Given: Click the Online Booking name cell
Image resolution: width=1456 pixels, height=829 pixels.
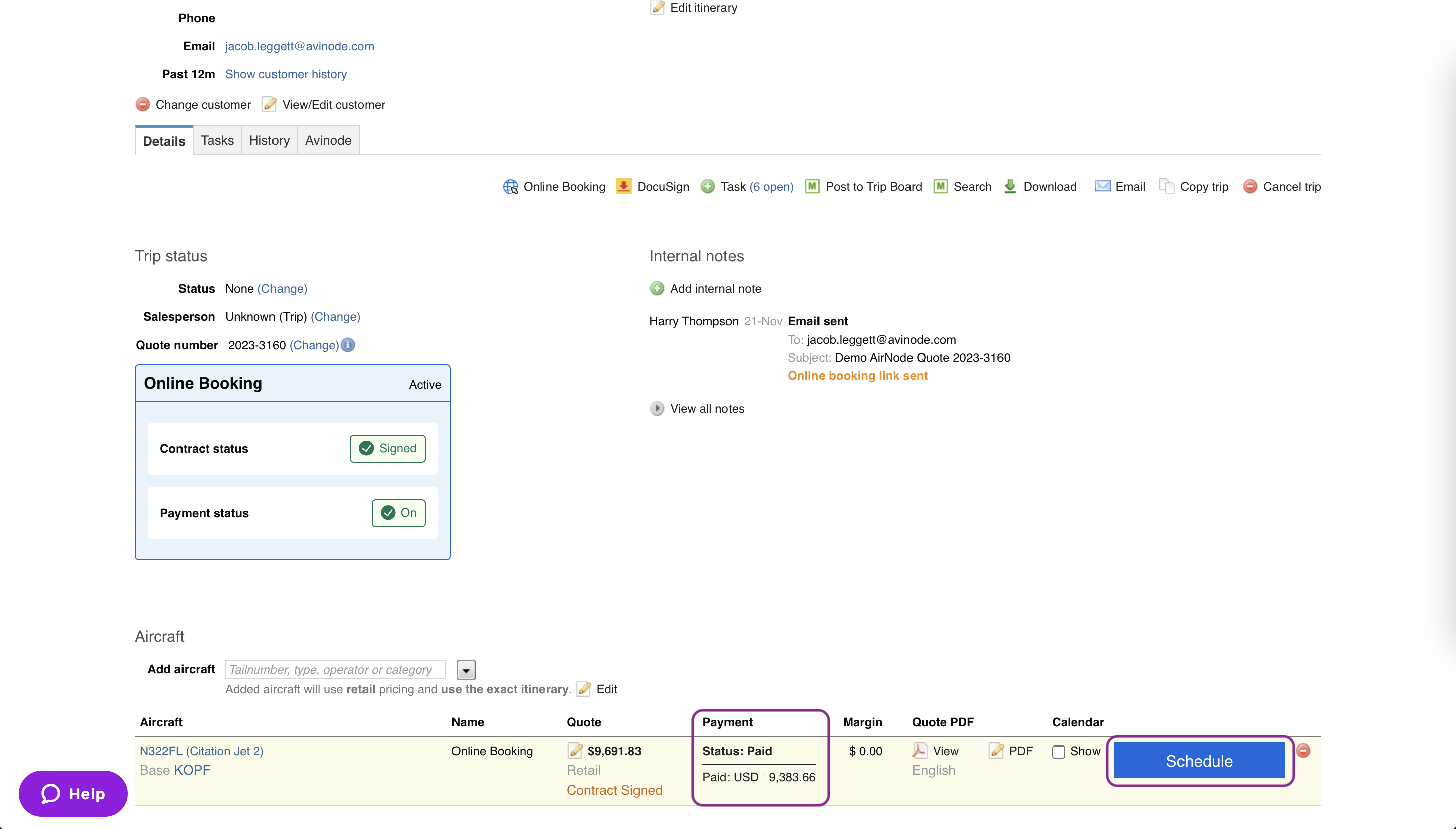Looking at the screenshot, I should click(x=492, y=751).
